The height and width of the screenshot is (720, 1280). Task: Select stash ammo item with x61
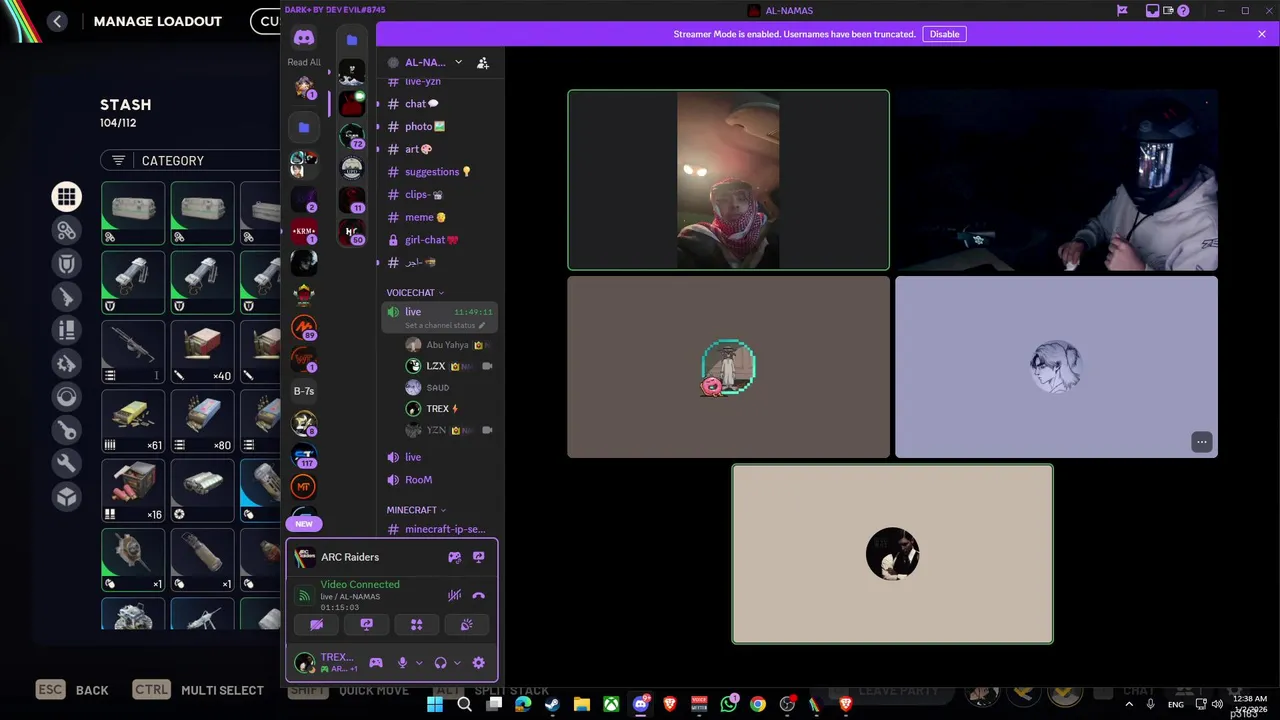pos(133,421)
